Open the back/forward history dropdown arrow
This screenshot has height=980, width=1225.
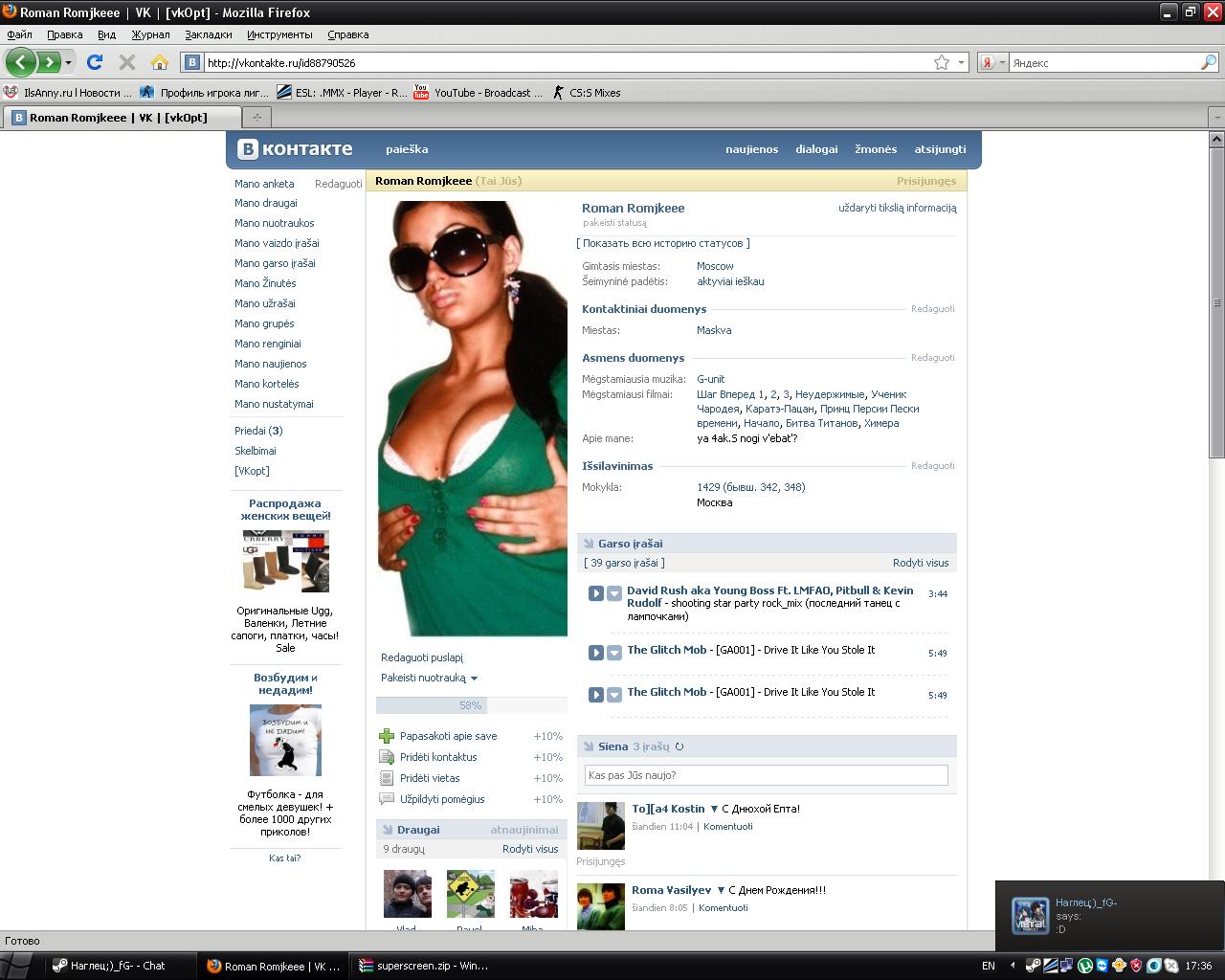point(68,62)
